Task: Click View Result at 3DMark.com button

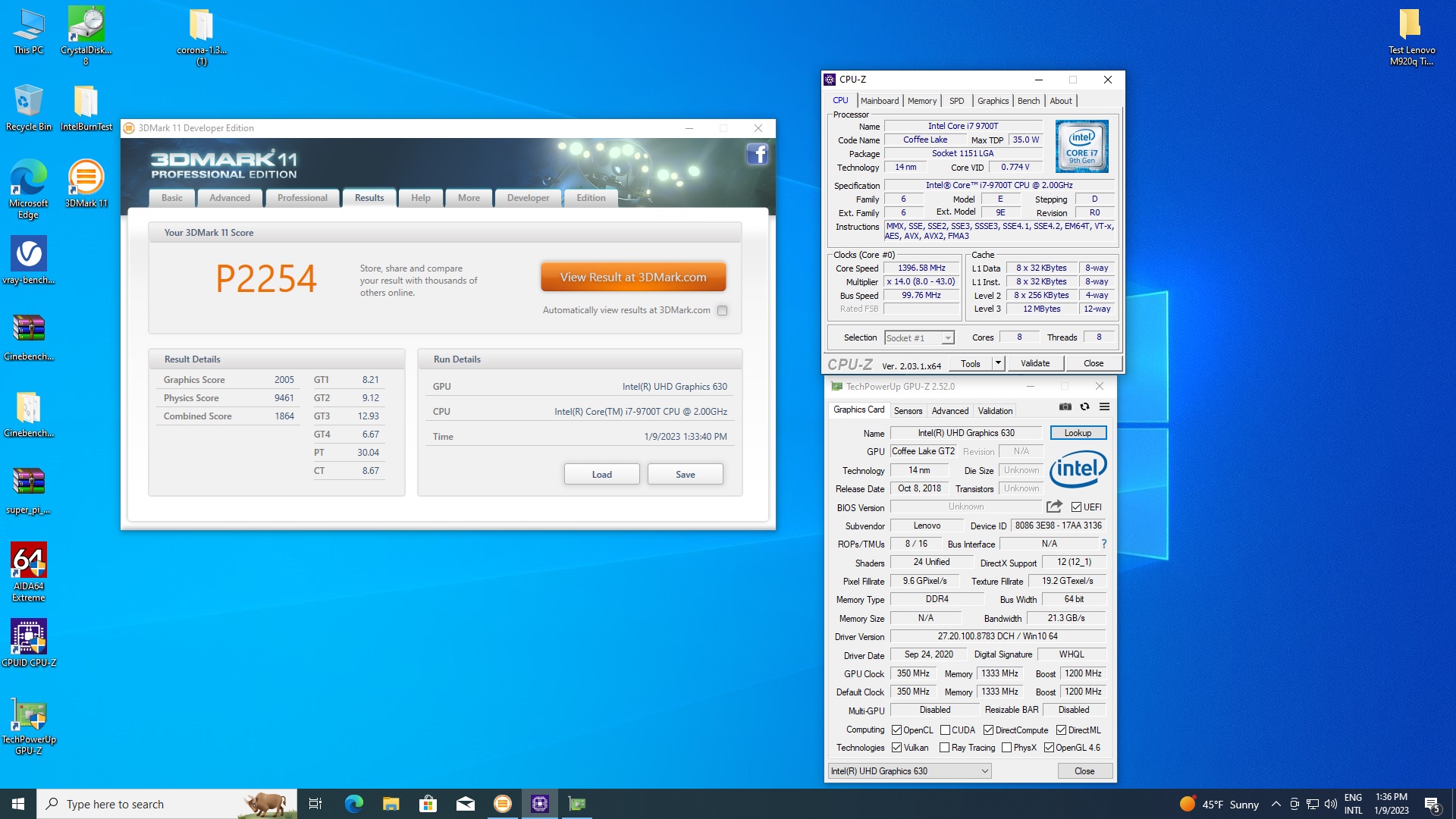Action: (x=633, y=278)
